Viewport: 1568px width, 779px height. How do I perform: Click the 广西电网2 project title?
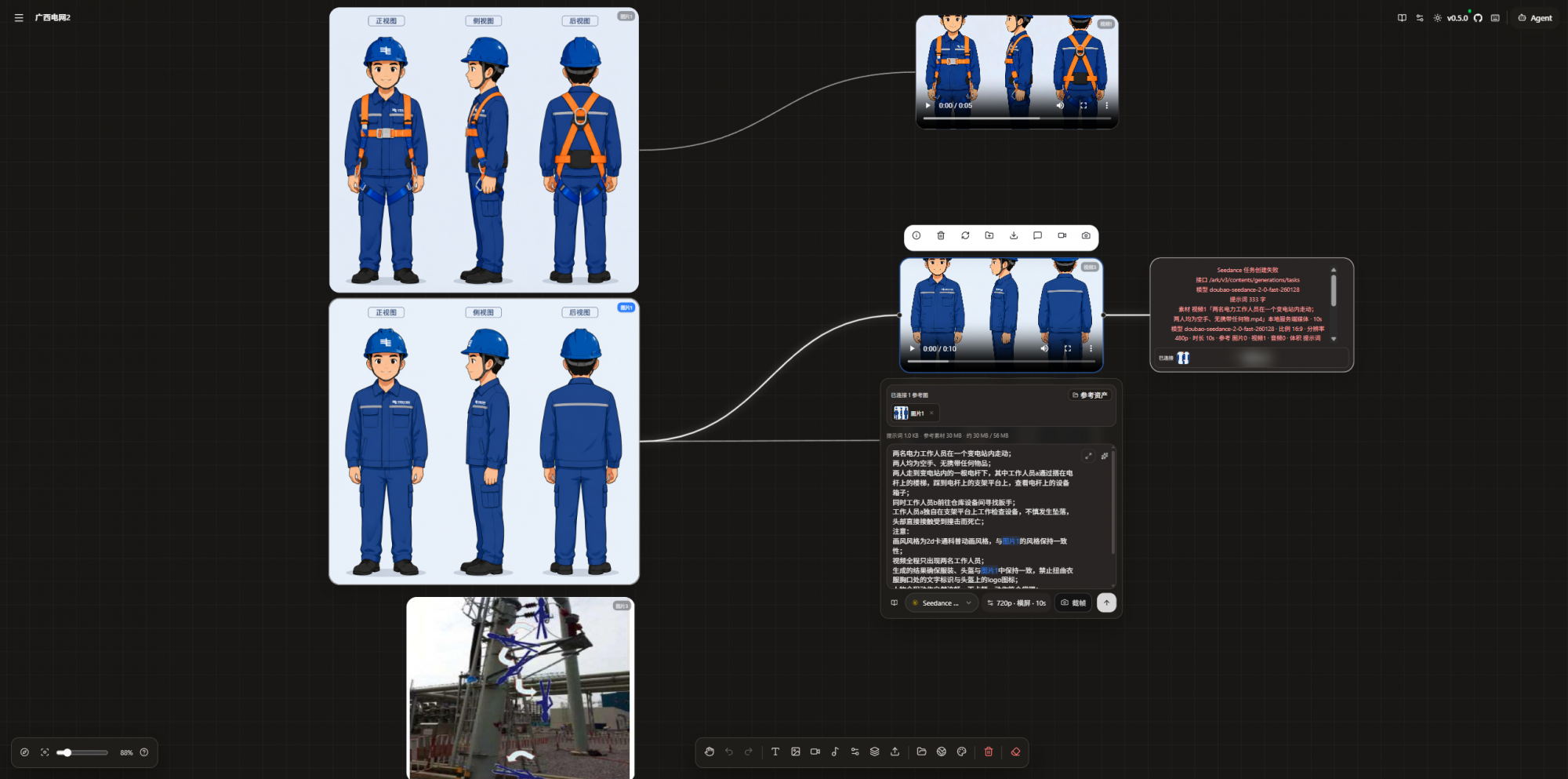coord(53,18)
